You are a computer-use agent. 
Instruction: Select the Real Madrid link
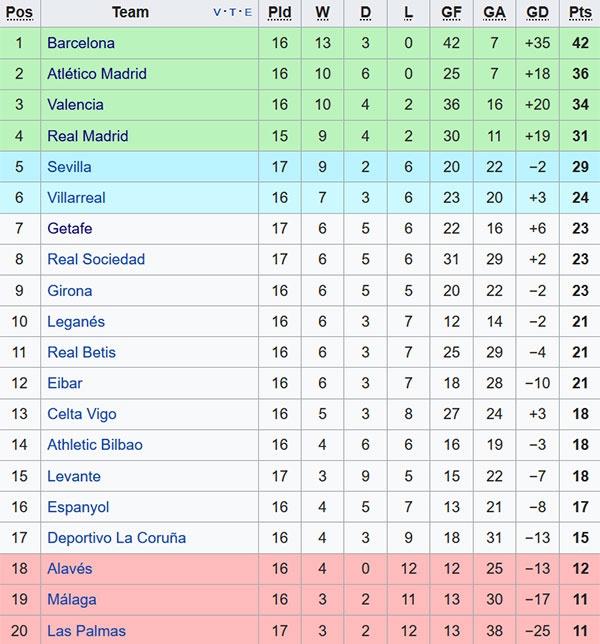(x=88, y=136)
